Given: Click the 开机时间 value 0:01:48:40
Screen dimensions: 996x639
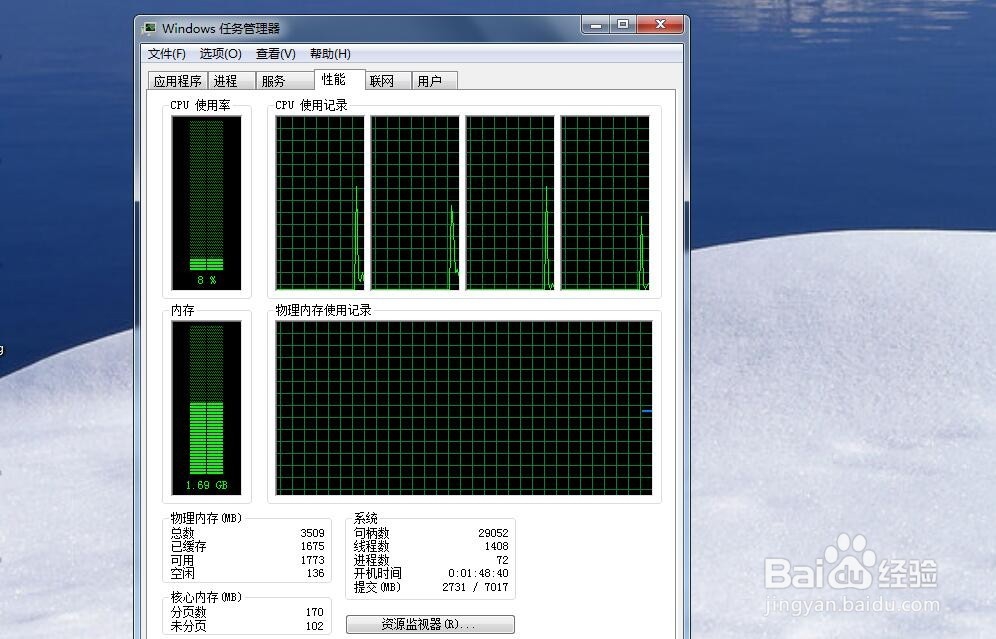Looking at the screenshot, I should point(478,573).
